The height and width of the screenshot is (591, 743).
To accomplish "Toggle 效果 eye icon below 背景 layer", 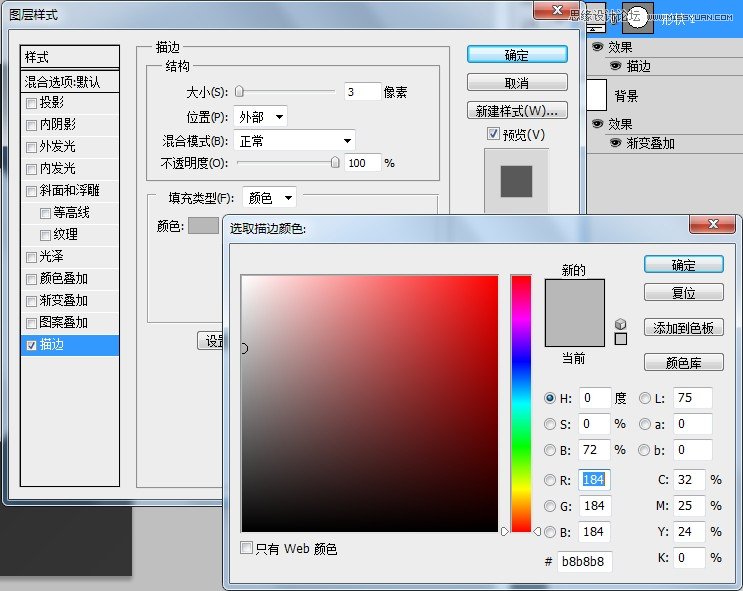I will pos(598,124).
